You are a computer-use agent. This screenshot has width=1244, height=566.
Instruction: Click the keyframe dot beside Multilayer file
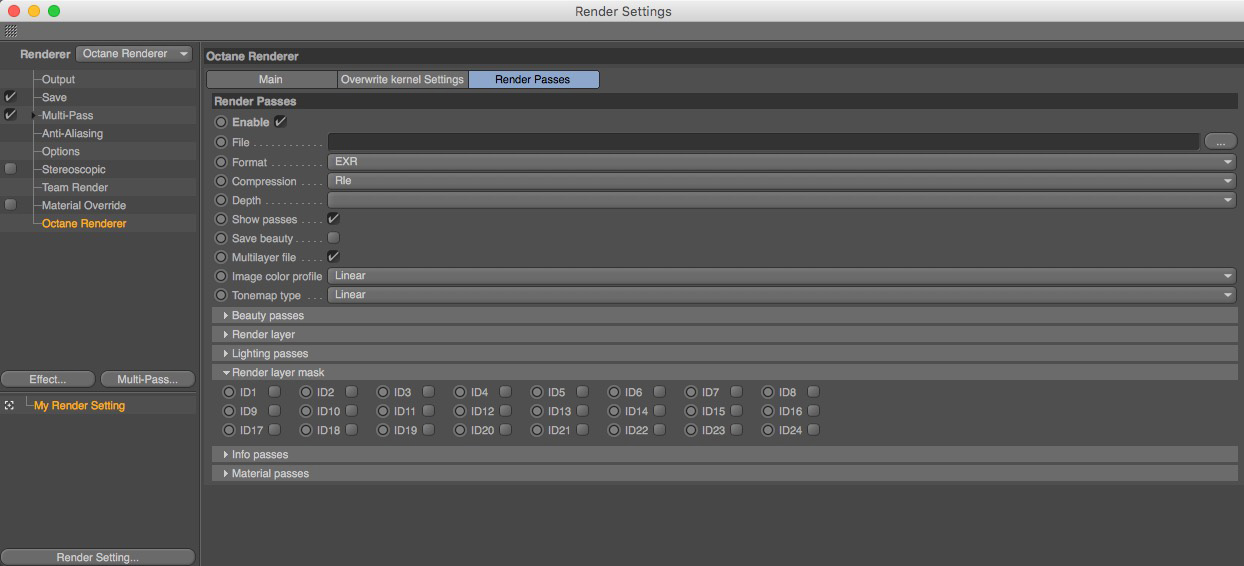[x=221, y=257]
